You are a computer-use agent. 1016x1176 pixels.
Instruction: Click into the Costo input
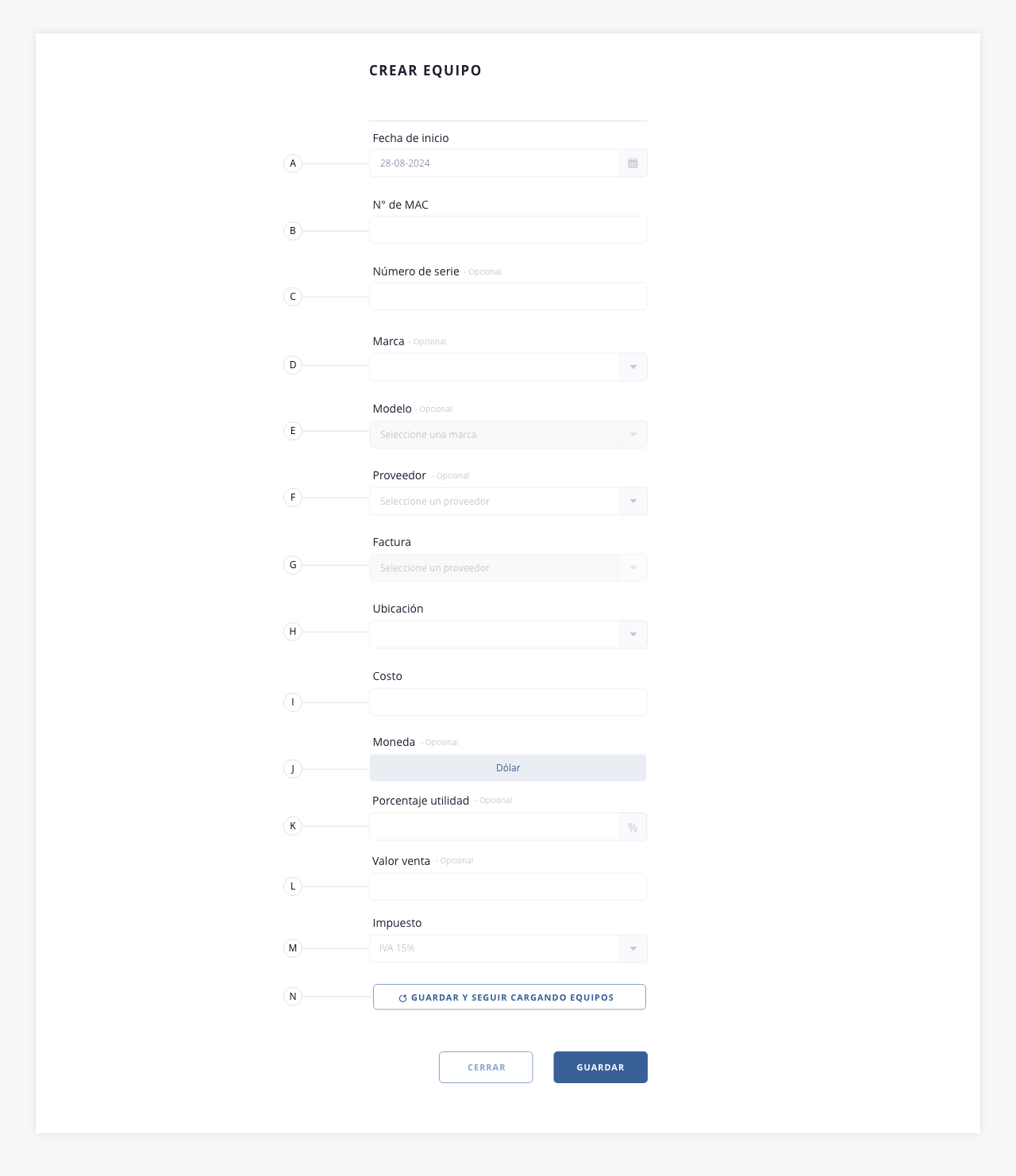point(508,702)
